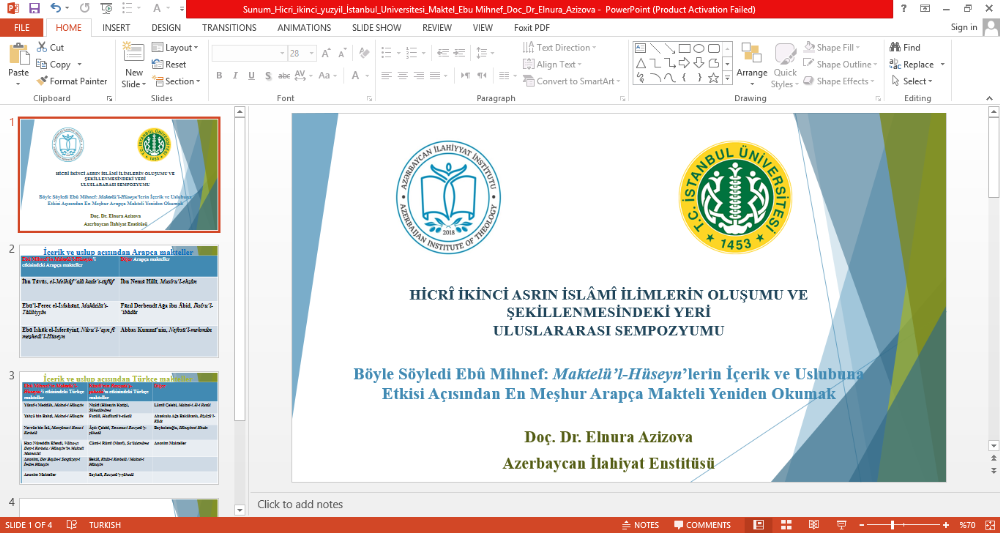Toggle Underline formatting

tap(251, 75)
